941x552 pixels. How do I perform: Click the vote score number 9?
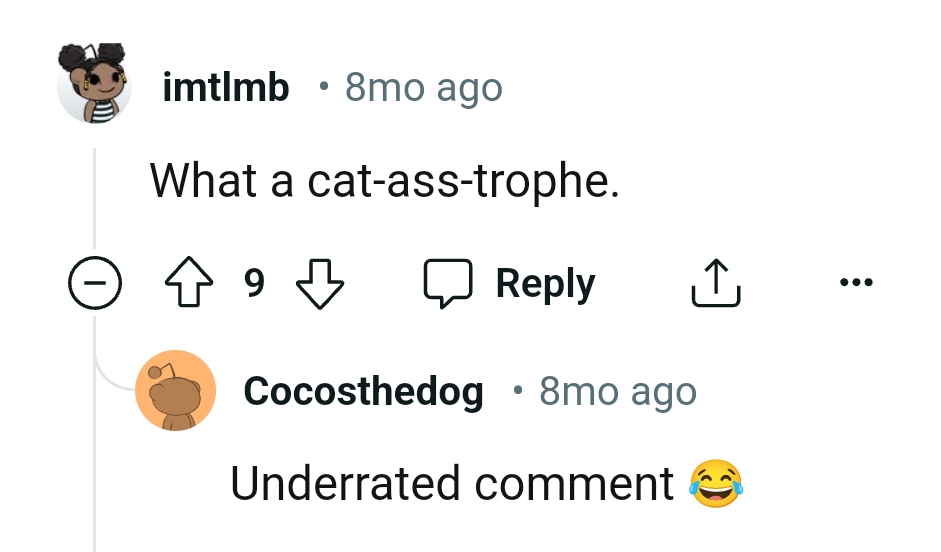[254, 284]
